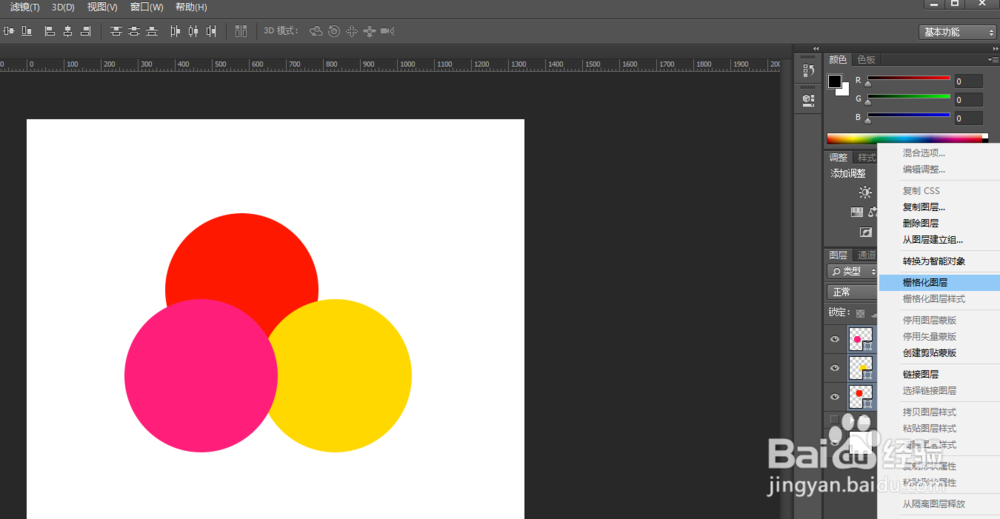Viewport: 1000px width, 519px height.
Task: Hide the pink circle layer via eye icon
Action: 835,339
